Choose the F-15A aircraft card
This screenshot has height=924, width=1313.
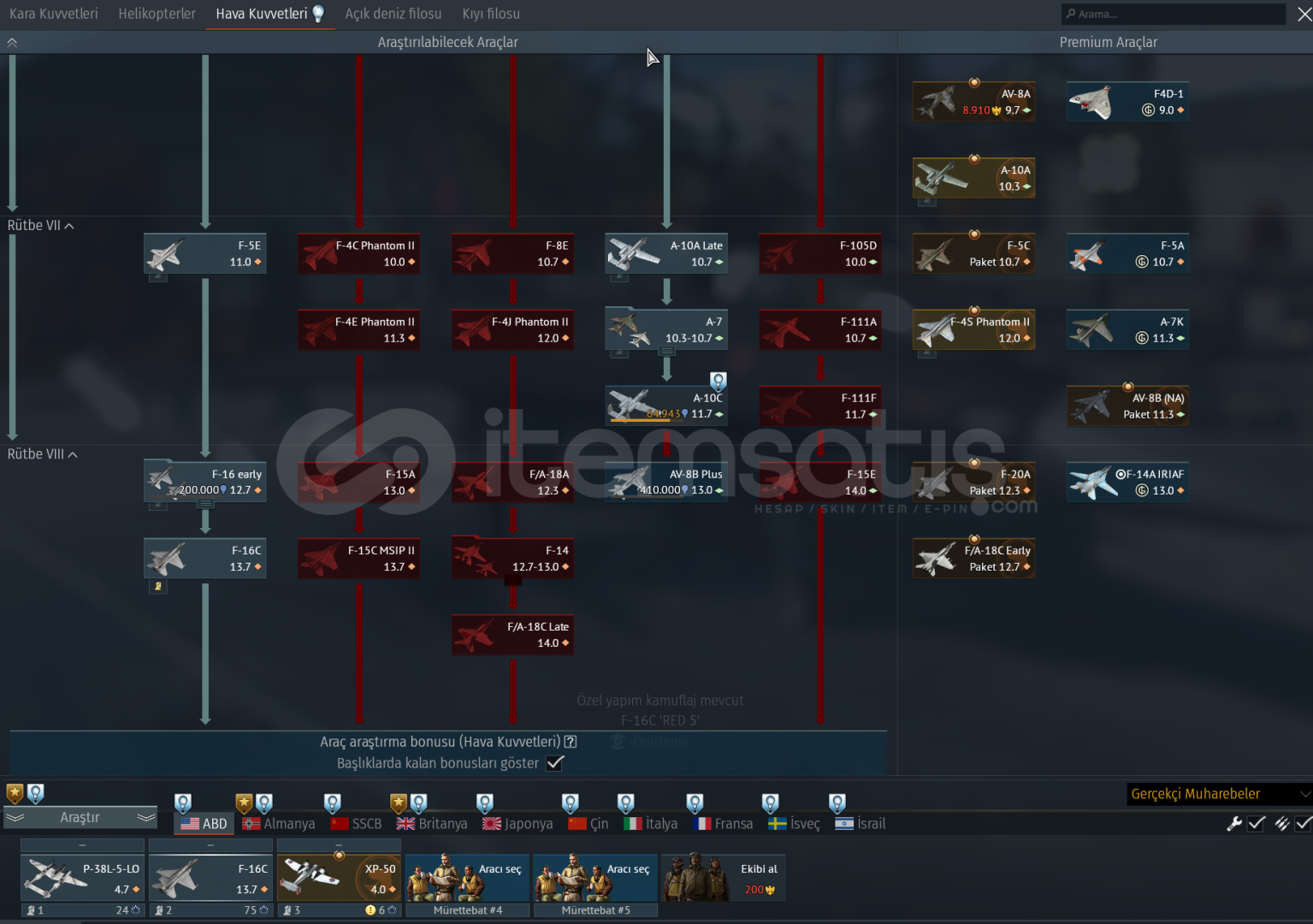click(359, 483)
